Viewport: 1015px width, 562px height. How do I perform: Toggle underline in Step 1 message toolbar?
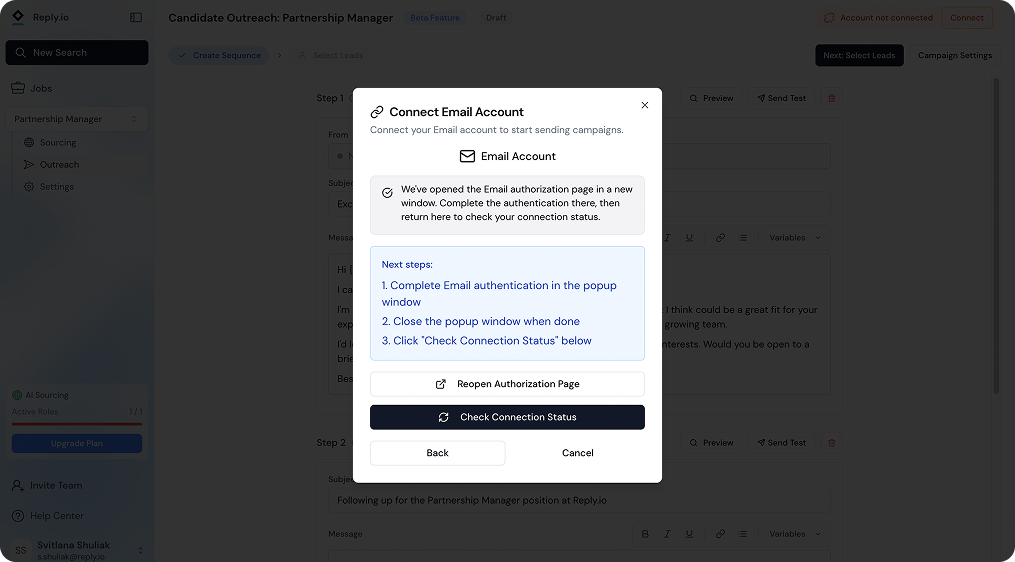tap(689, 238)
